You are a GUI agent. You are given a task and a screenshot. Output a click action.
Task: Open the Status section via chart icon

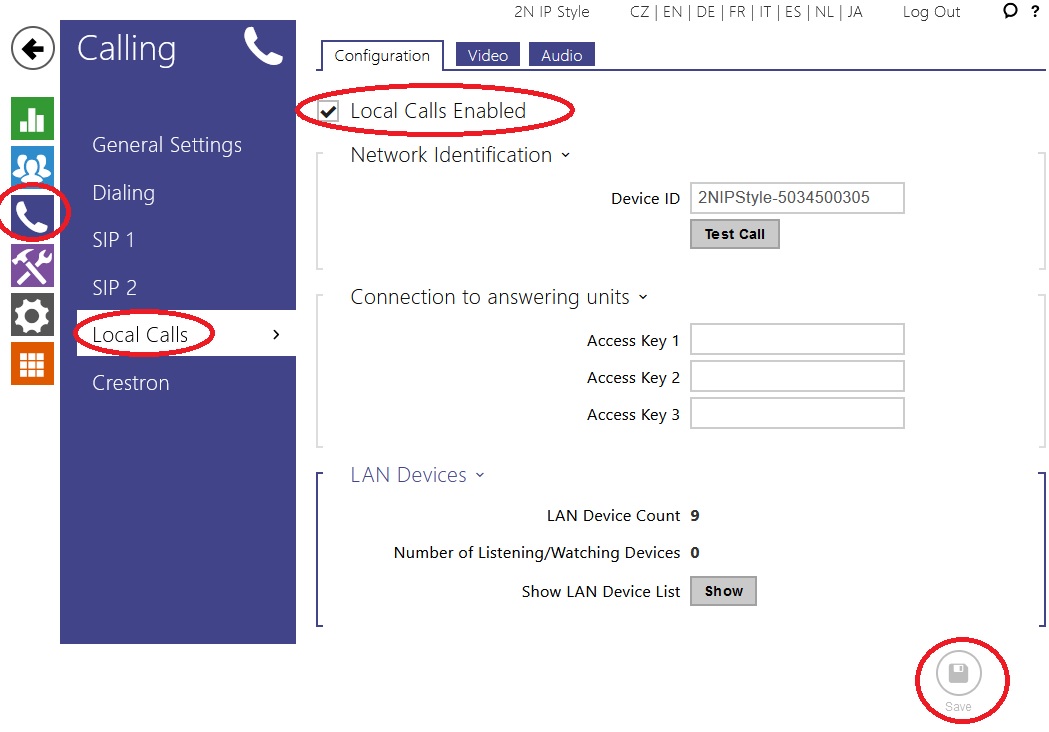pyautogui.click(x=32, y=118)
